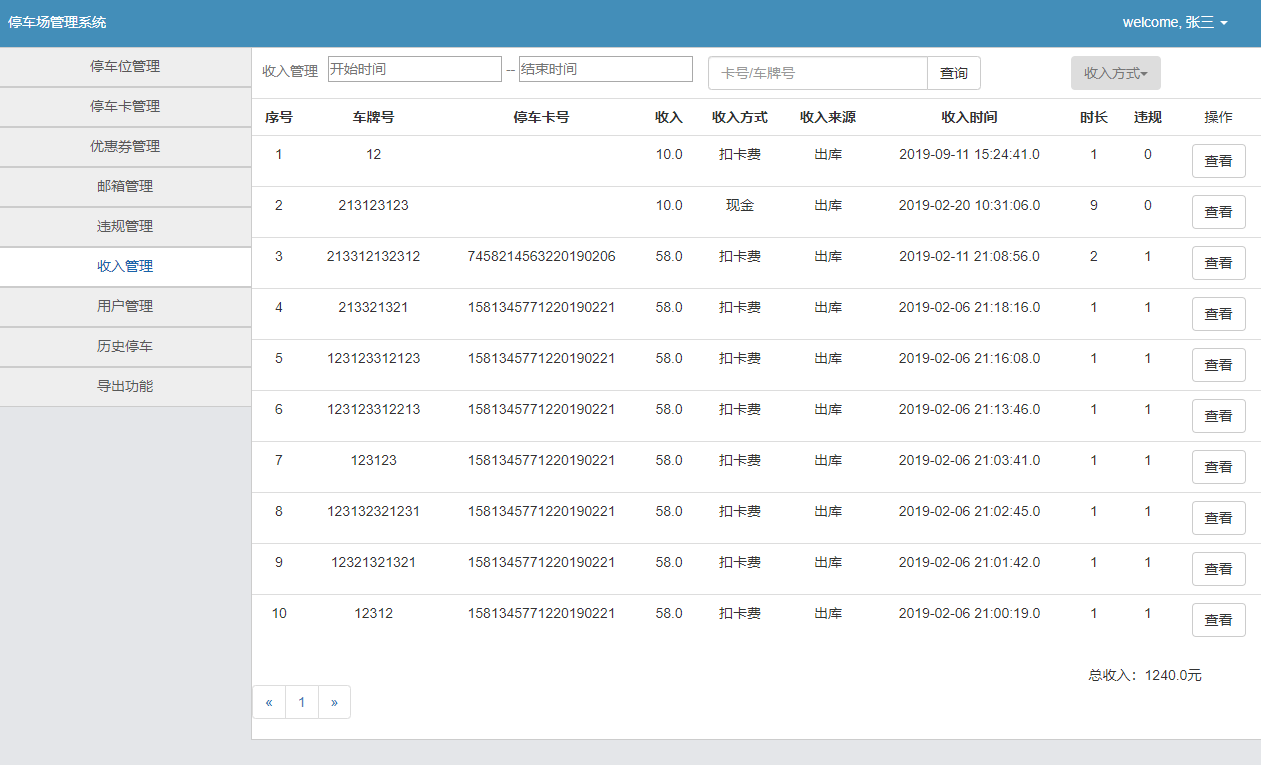Select the 用户管理 sidebar item
The height and width of the screenshot is (765, 1261).
click(125, 306)
